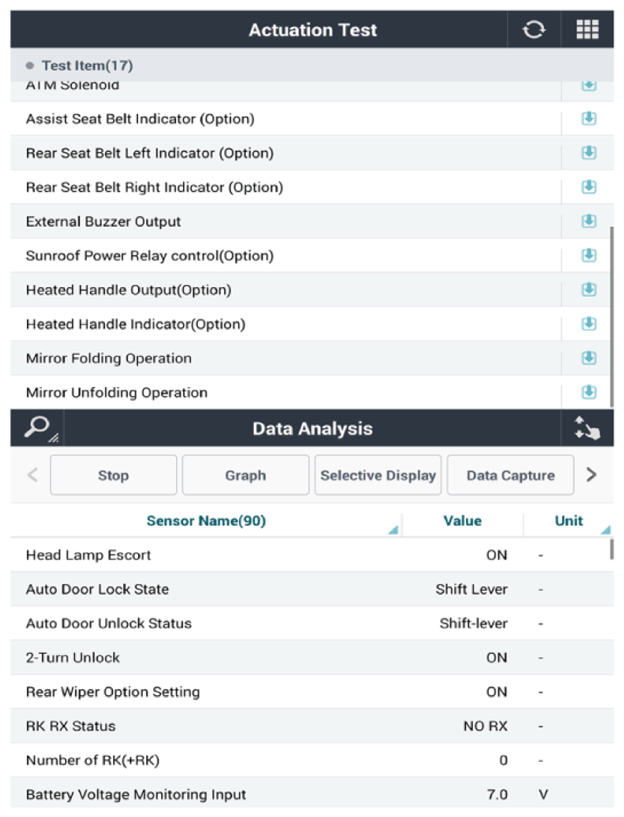Activate Heated Handle Indicator test icon

tap(589, 324)
